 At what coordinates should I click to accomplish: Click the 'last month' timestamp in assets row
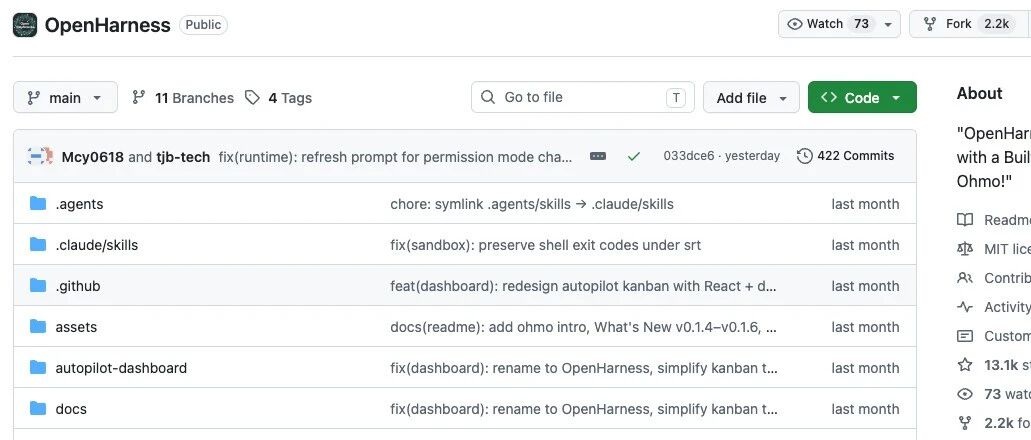pyautogui.click(x=865, y=327)
